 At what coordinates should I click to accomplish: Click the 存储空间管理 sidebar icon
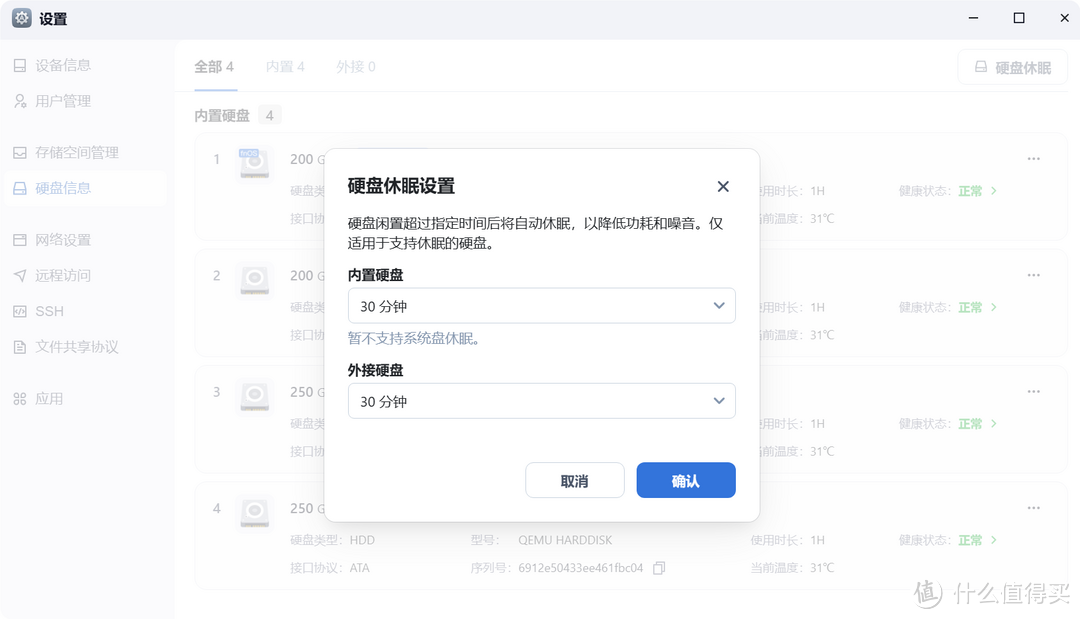click(20, 153)
